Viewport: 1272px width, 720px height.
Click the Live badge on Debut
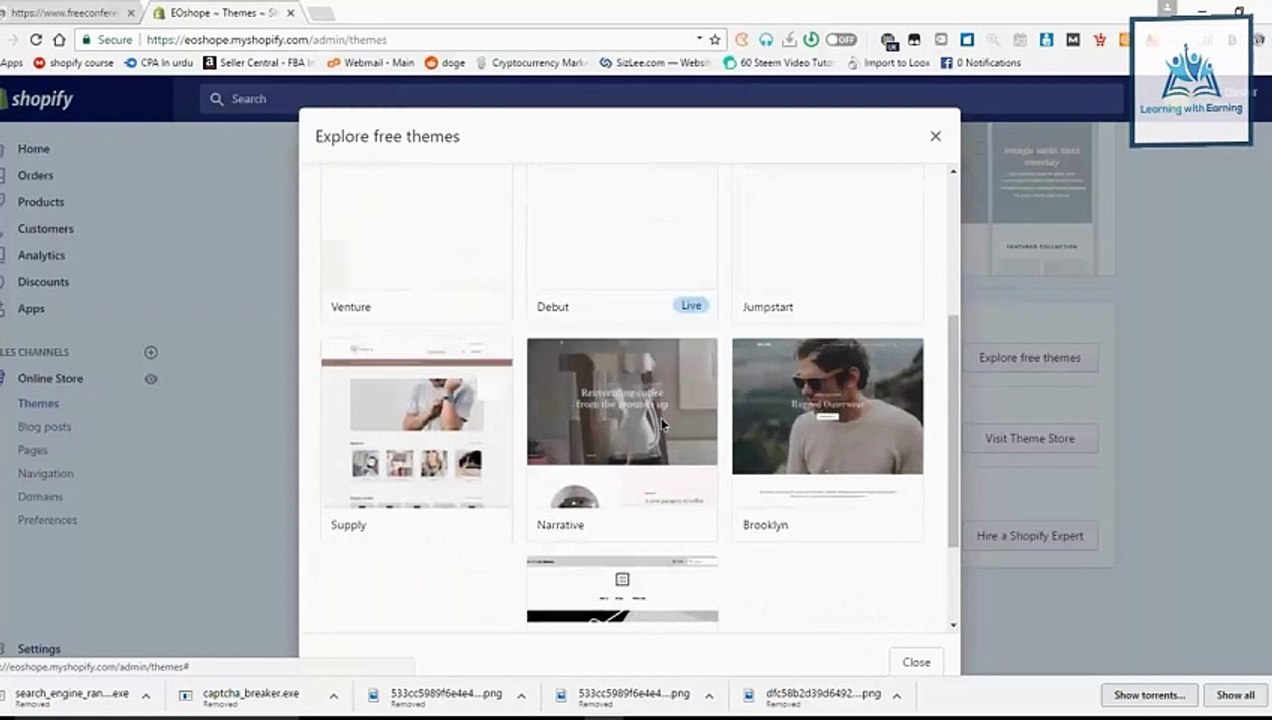(x=691, y=305)
